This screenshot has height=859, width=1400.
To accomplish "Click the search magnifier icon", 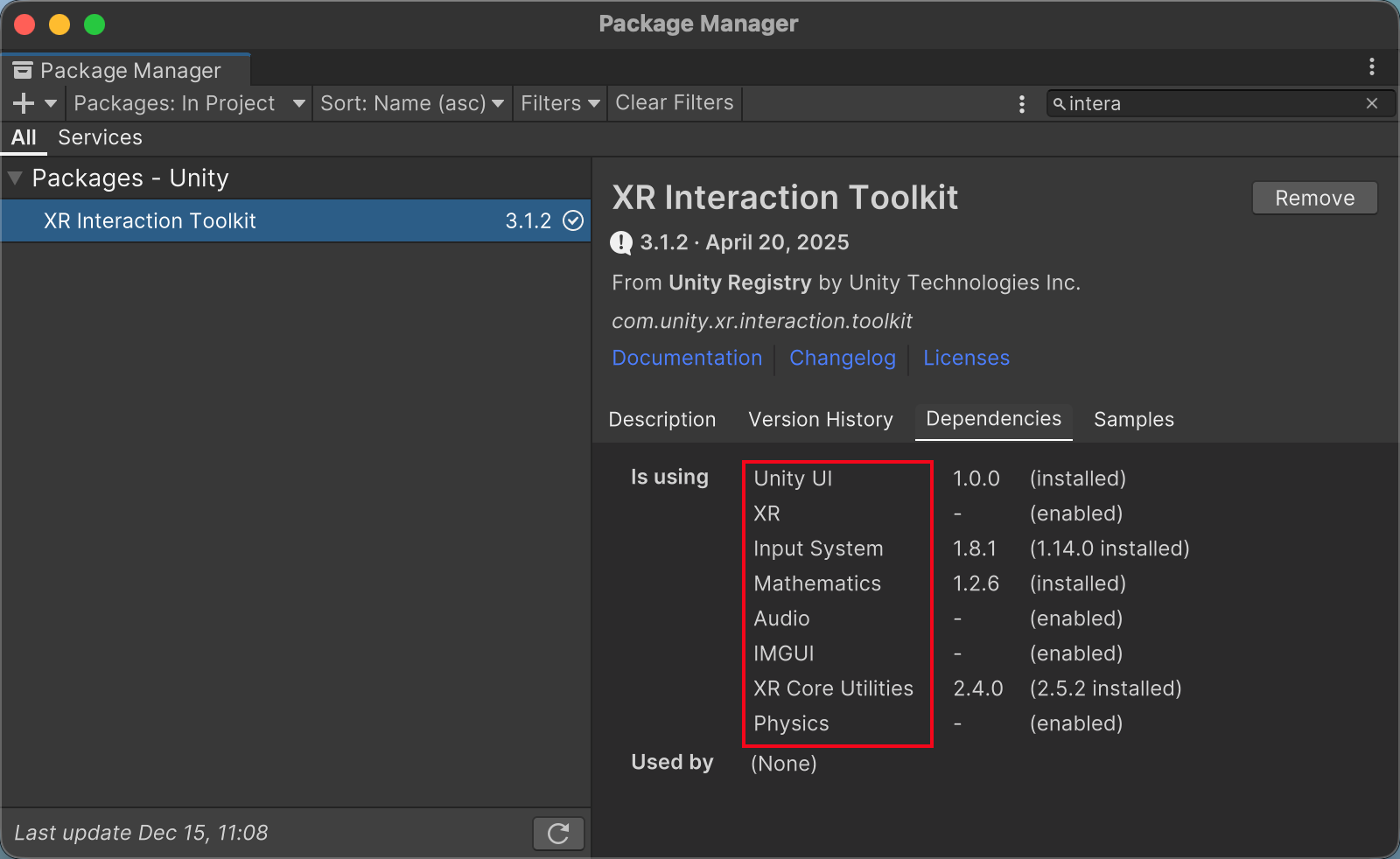I will (1059, 104).
